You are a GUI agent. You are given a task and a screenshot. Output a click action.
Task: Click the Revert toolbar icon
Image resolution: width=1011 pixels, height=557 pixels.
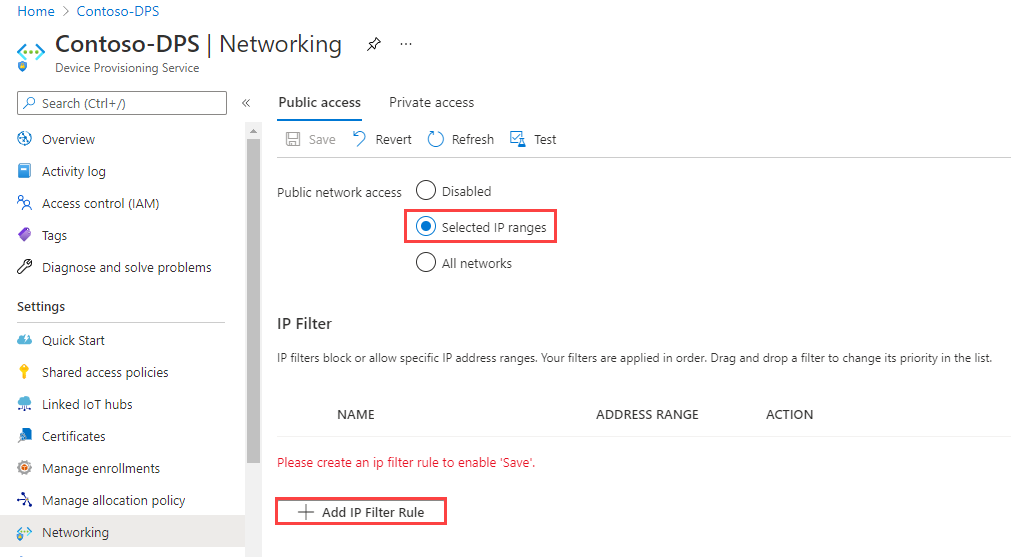pos(360,140)
